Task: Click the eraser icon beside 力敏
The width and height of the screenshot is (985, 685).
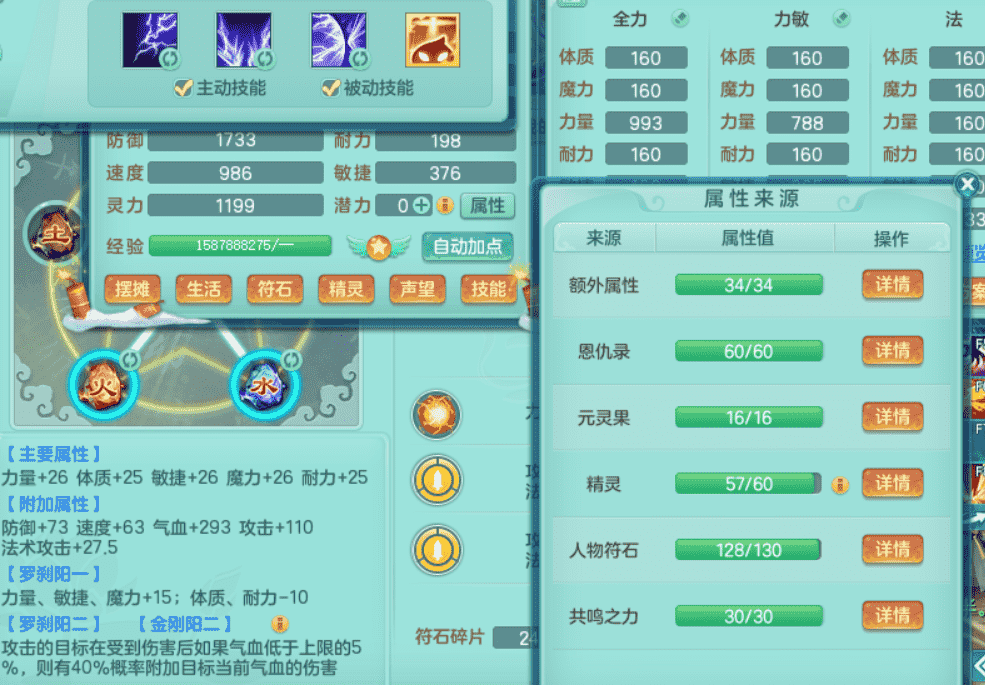Action: pos(842,19)
